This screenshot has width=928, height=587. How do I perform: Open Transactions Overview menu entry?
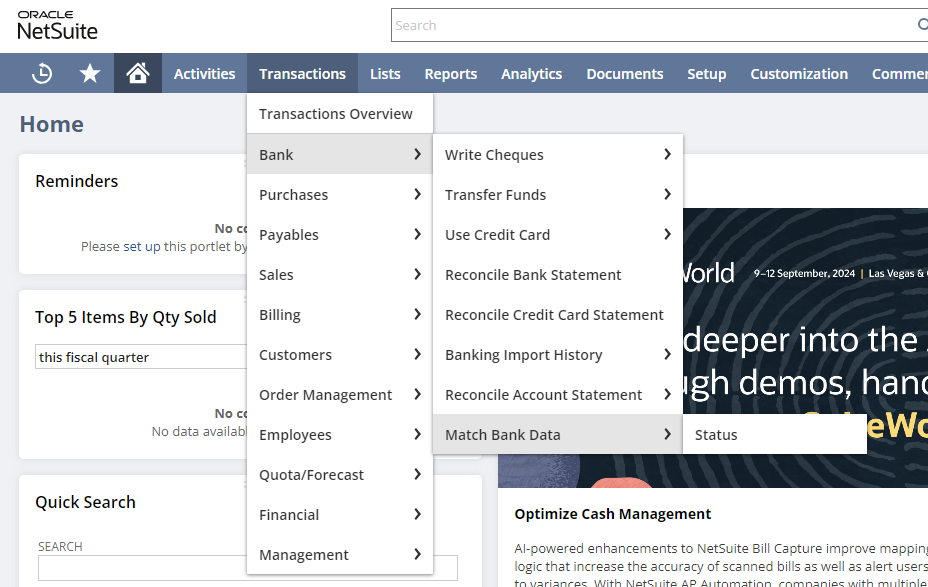[x=336, y=114]
